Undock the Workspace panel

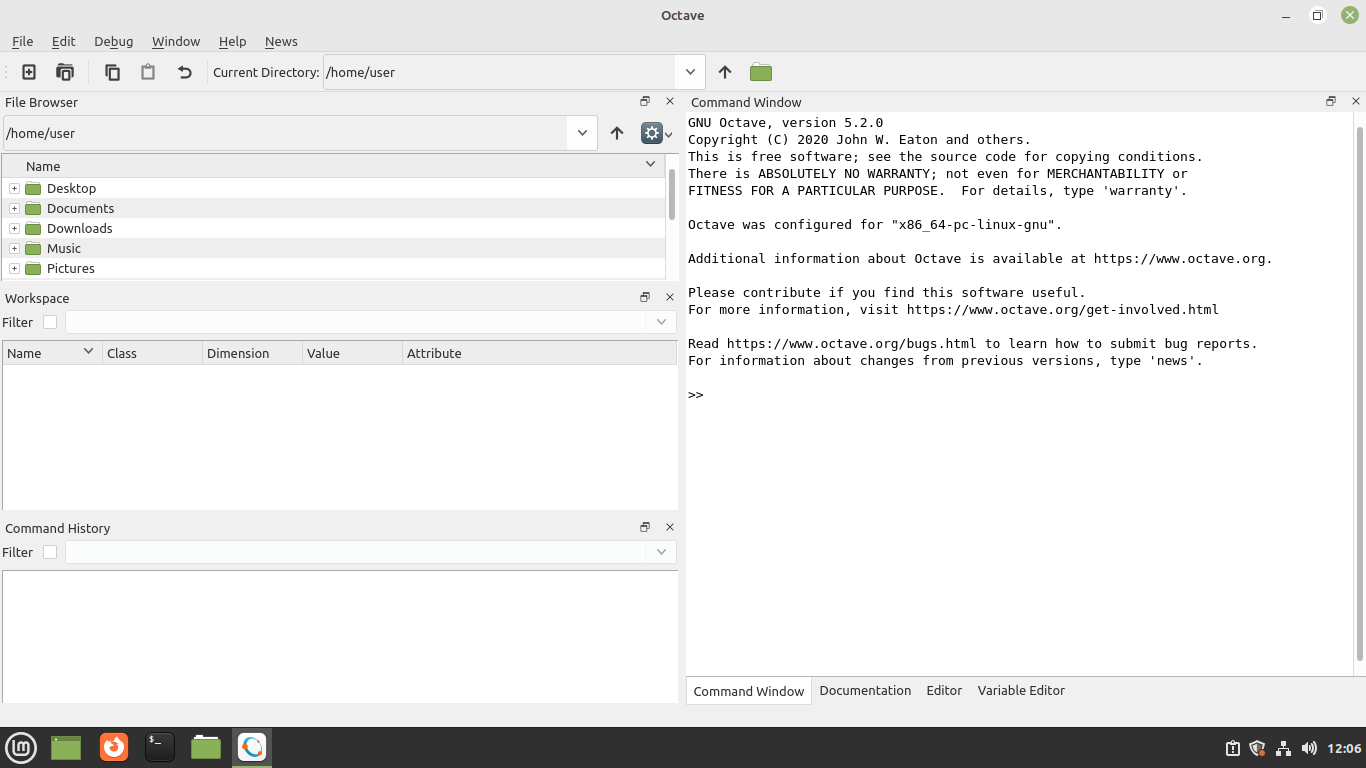tap(645, 297)
